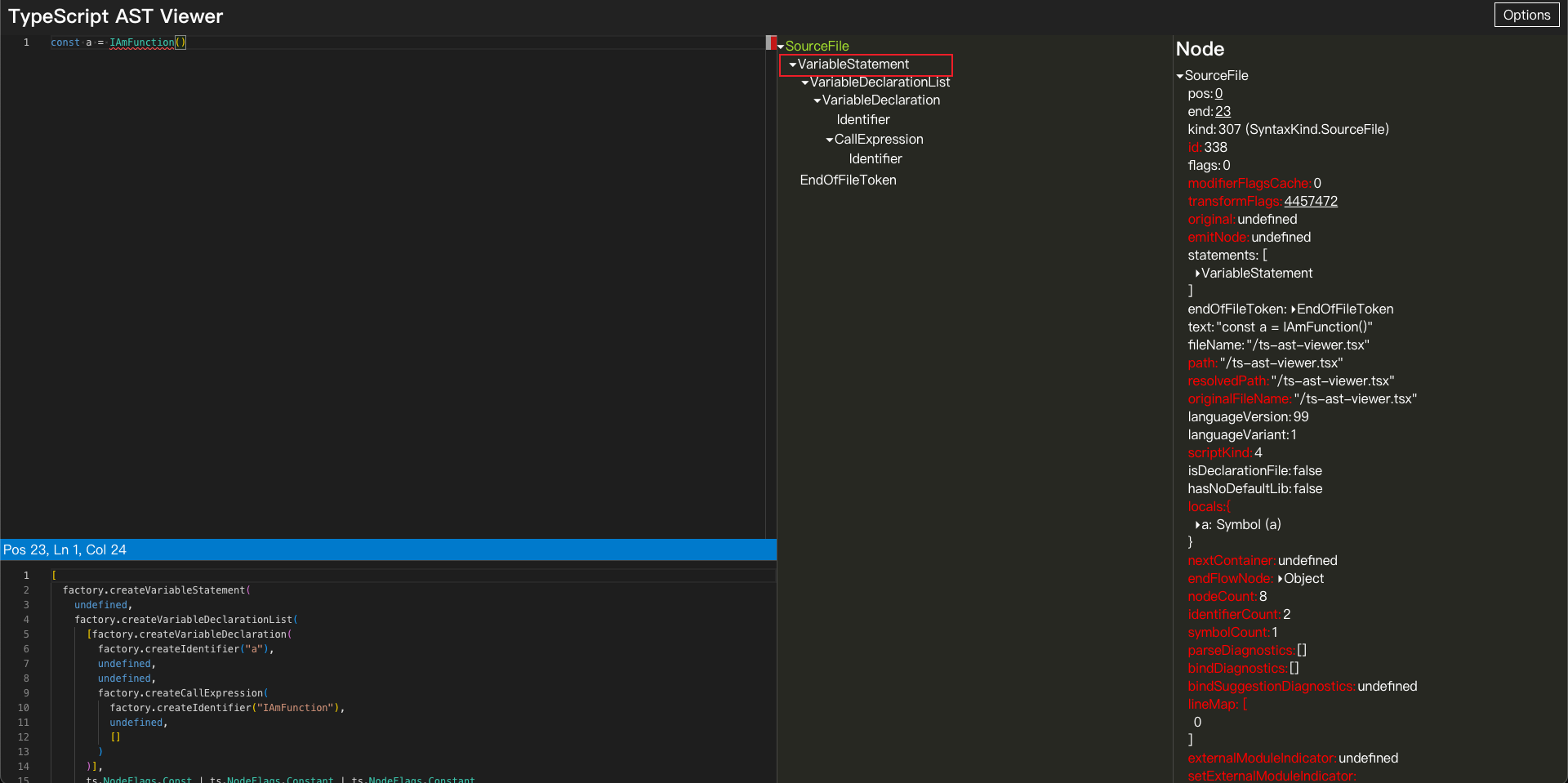Expand the a: Symbol locals entry
The image size is (1568, 783).
click(x=1198, y=525)
